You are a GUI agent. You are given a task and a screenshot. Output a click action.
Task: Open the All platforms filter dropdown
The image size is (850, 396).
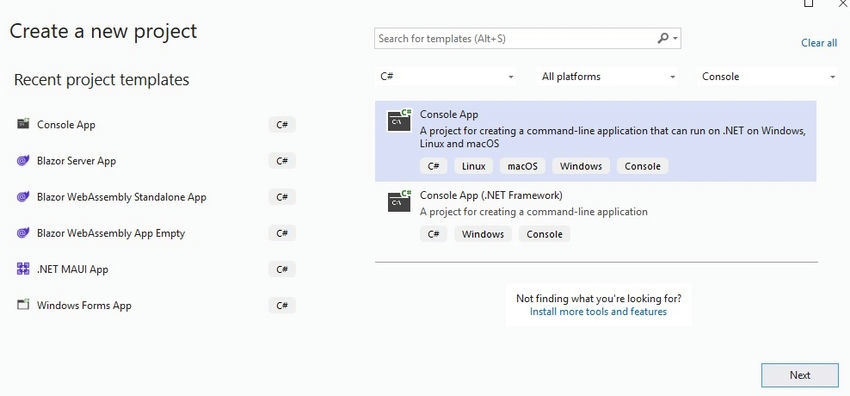608,76
